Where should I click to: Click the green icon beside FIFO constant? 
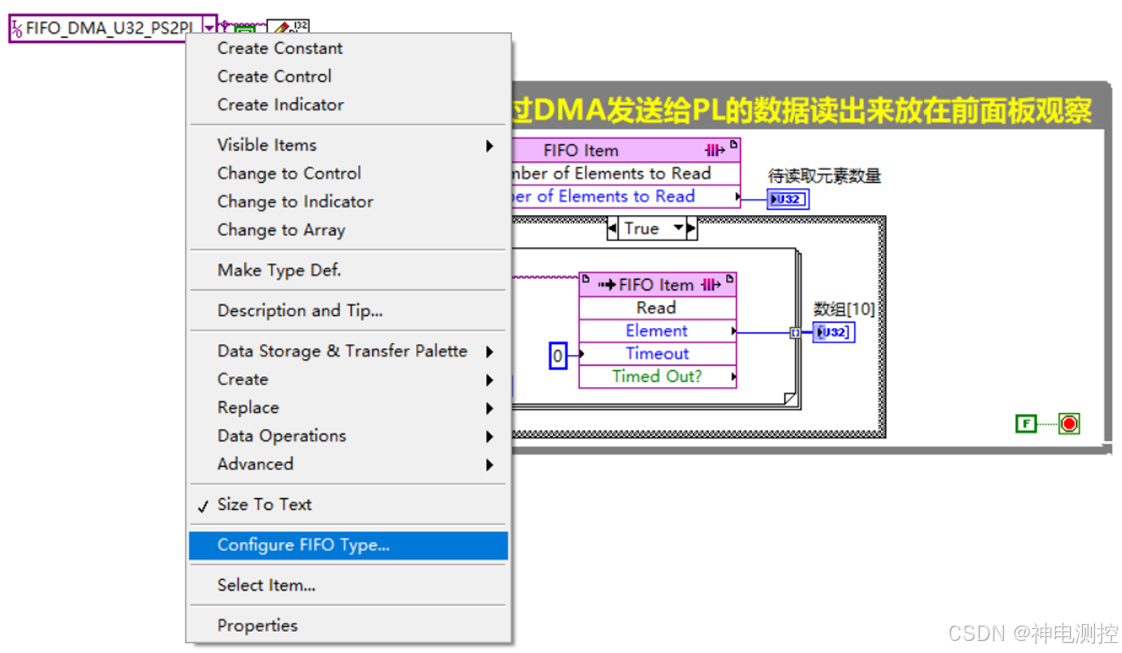(x=245, y=31)
